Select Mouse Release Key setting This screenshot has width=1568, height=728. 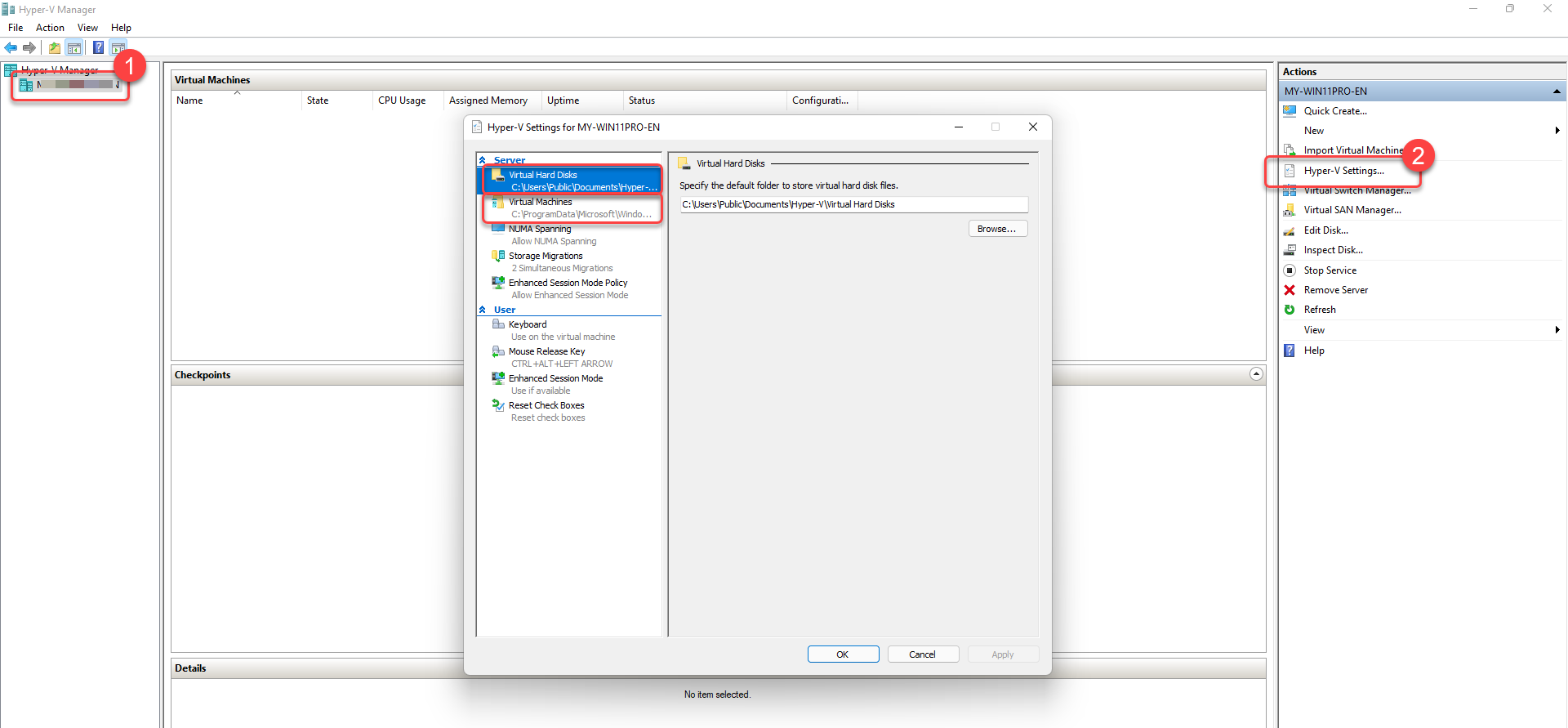pyautogui.click(x=569, y=357)
